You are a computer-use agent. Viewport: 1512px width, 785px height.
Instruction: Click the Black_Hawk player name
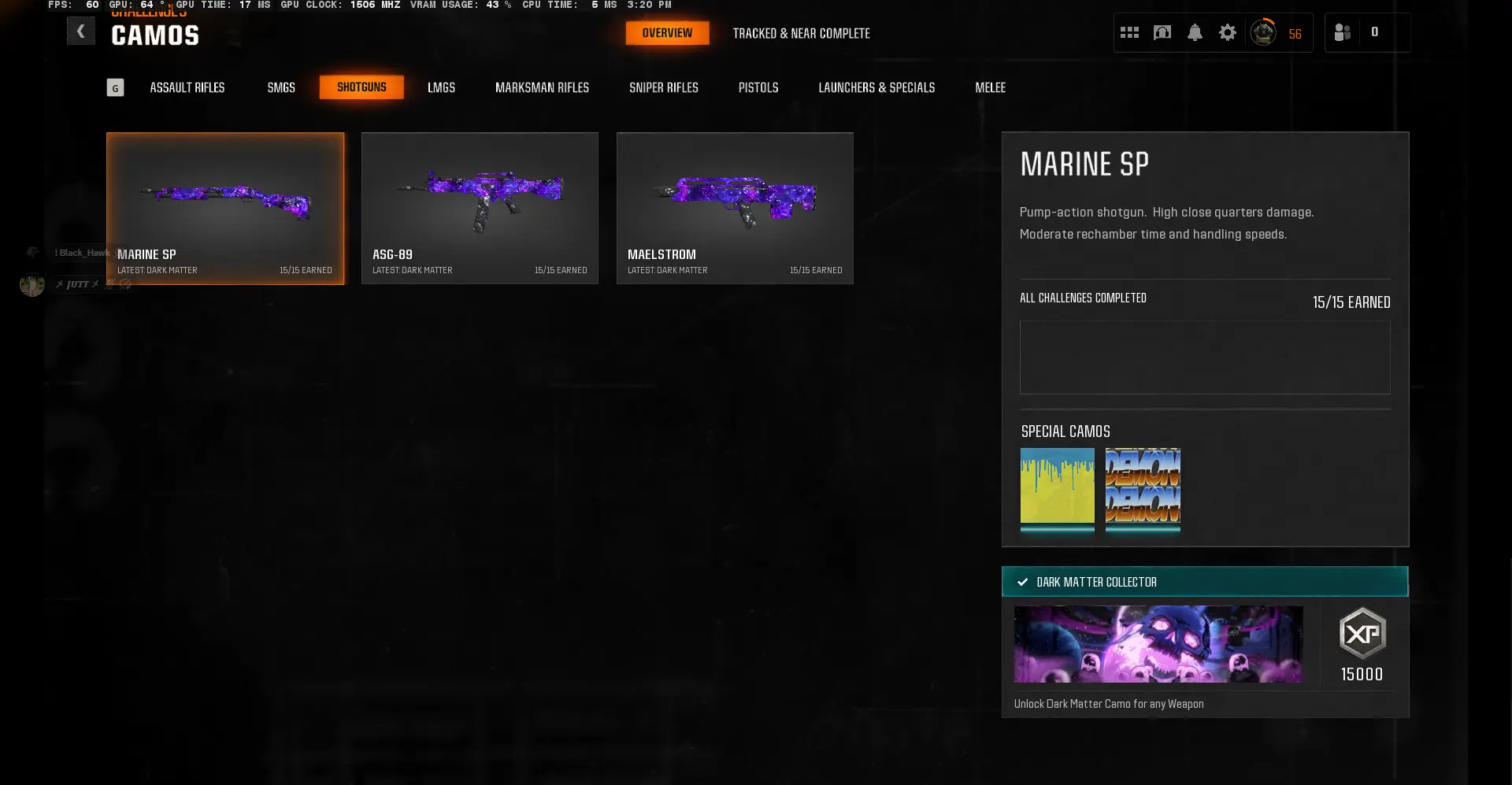pos(83,253)
